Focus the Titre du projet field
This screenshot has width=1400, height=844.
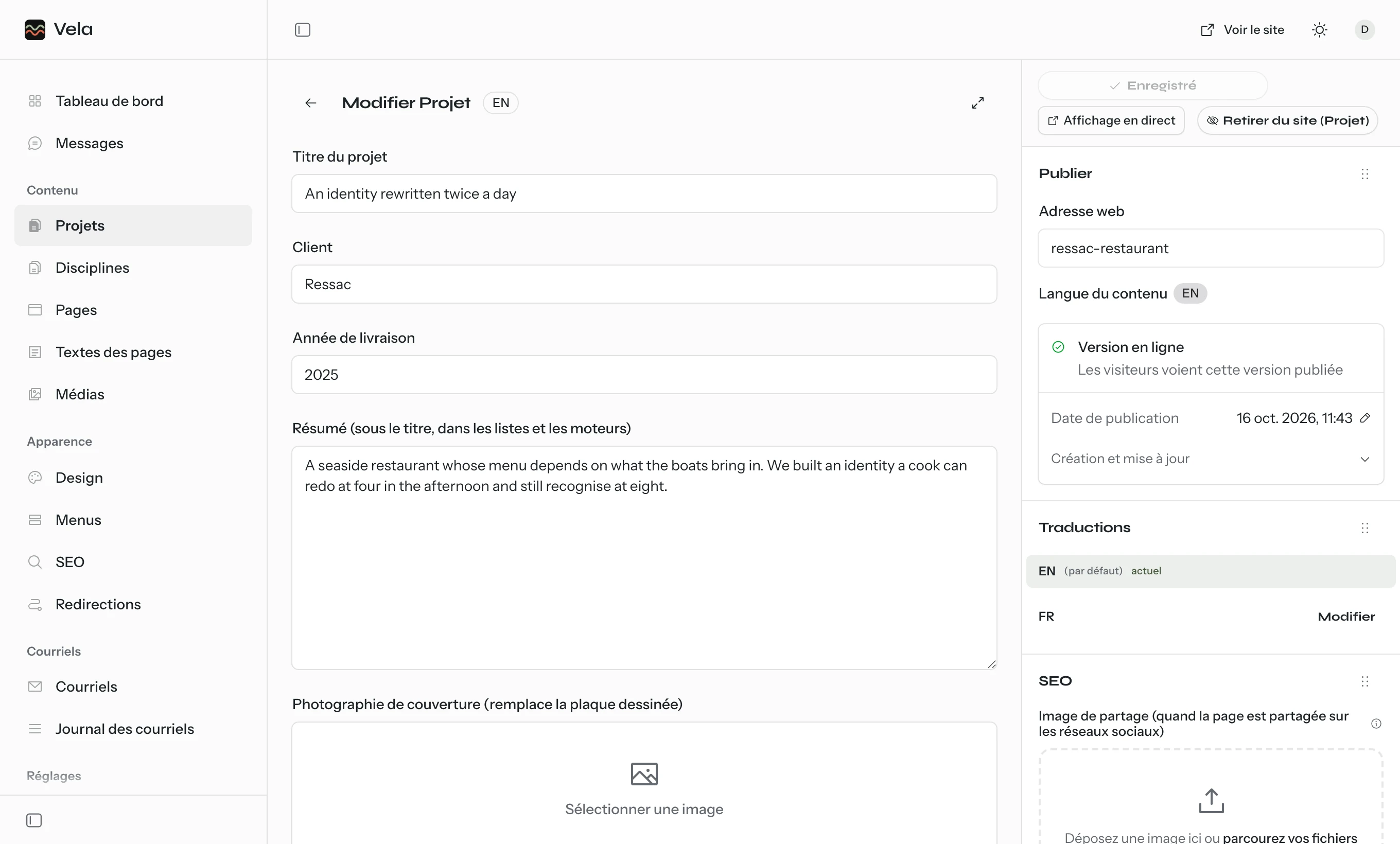pyautogui.click(x=644, y=194)
